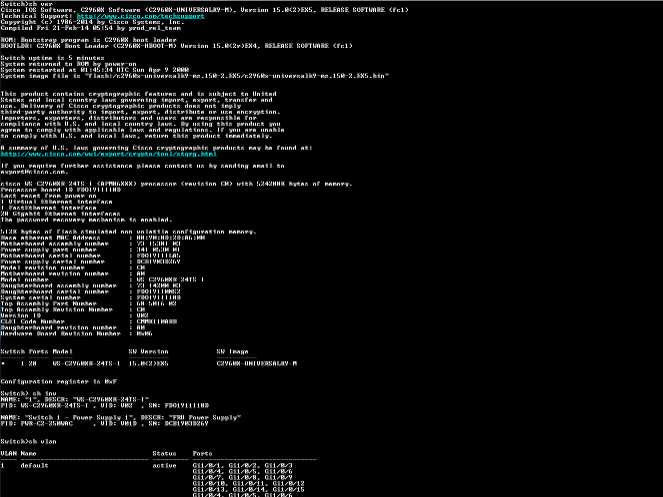This screenshot has width=663, height=497.
Task: Click the 'active' VLAN status
Action: click(164, 466)
